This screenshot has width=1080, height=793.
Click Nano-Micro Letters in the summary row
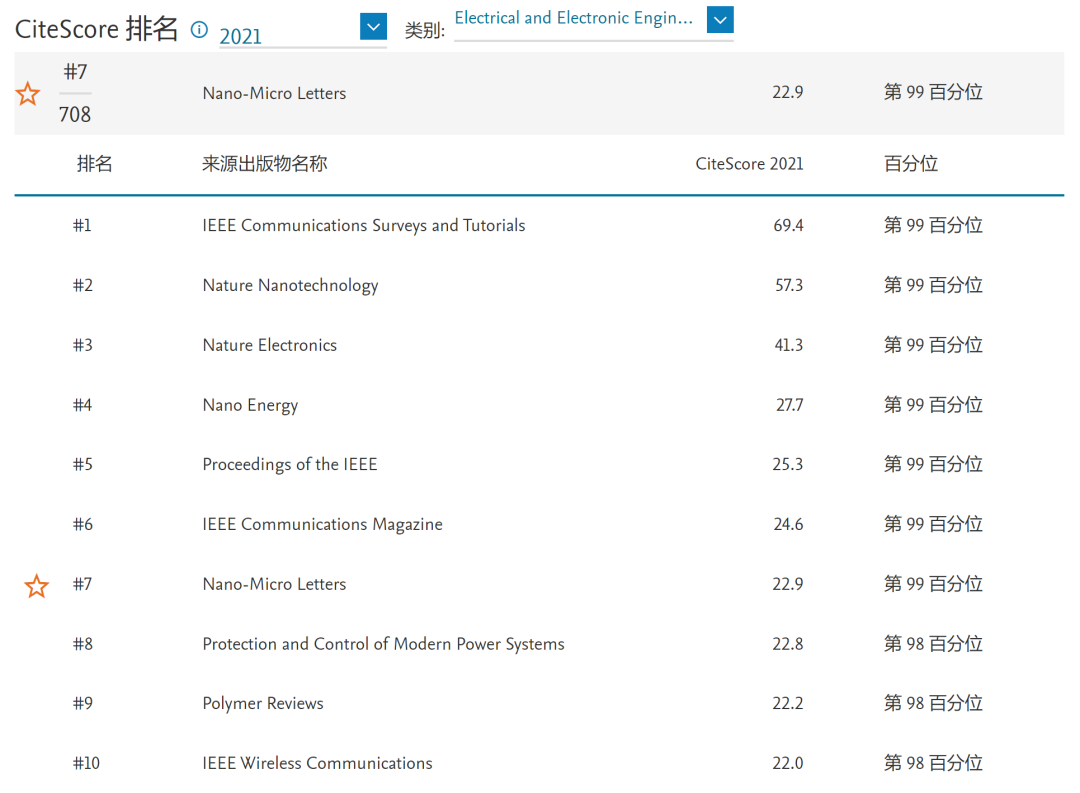point(274,93)
